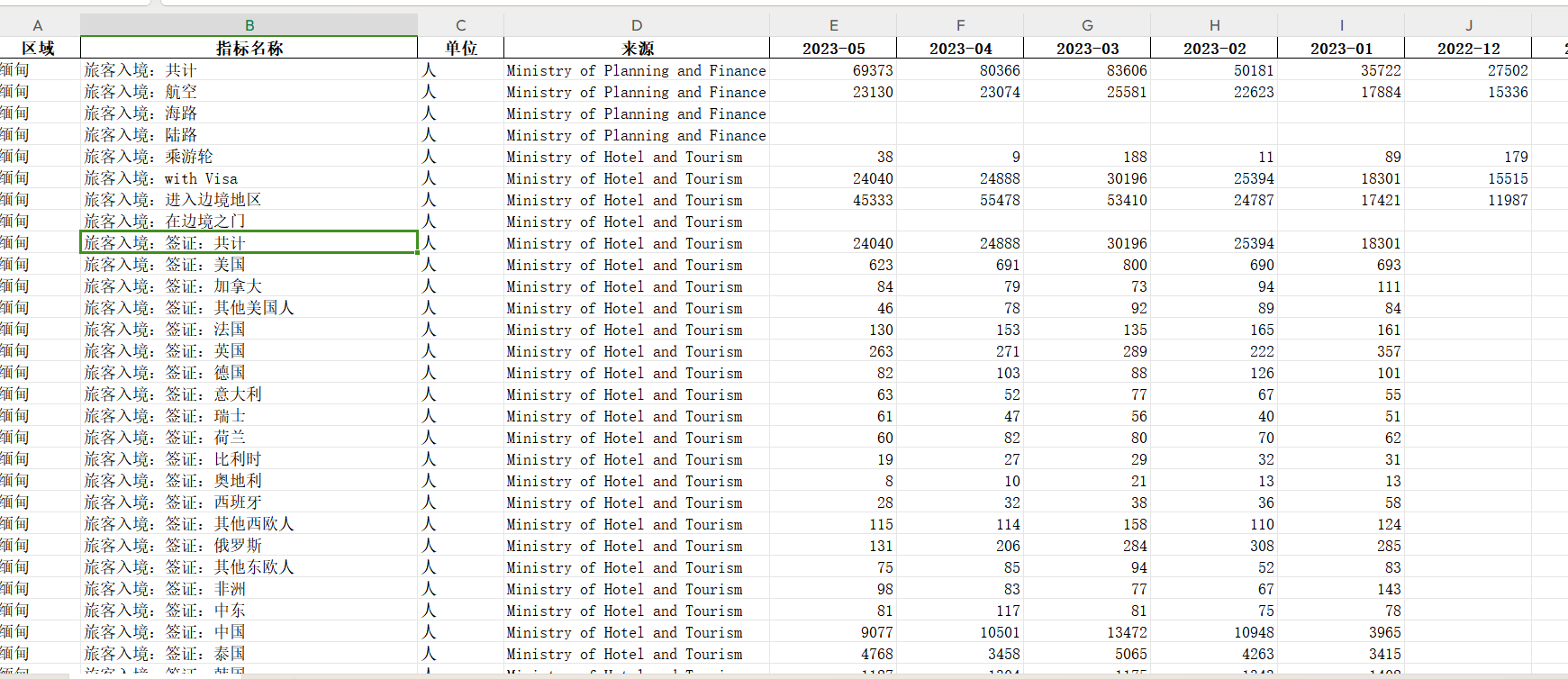Click the source cell in the 海路 row
Viewport: 1568px width, 679px height.
[637, 113]
